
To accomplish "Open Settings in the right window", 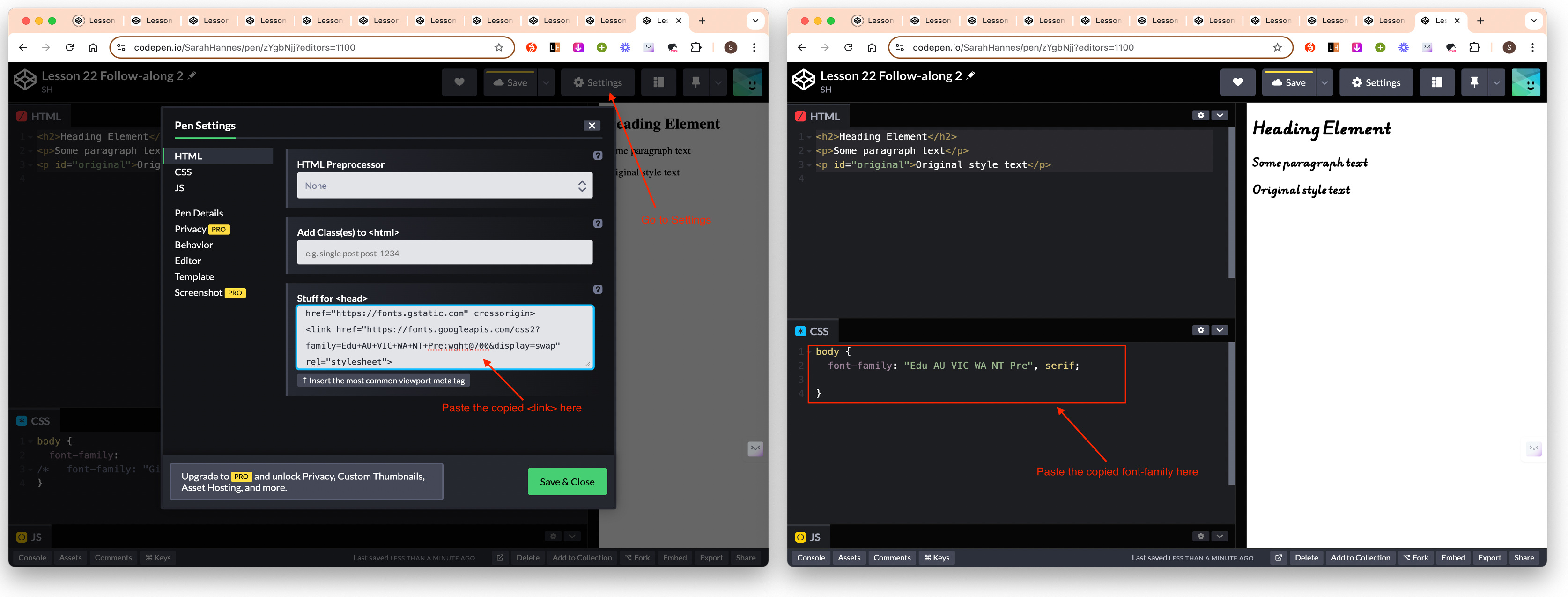I will (1376, 83).
